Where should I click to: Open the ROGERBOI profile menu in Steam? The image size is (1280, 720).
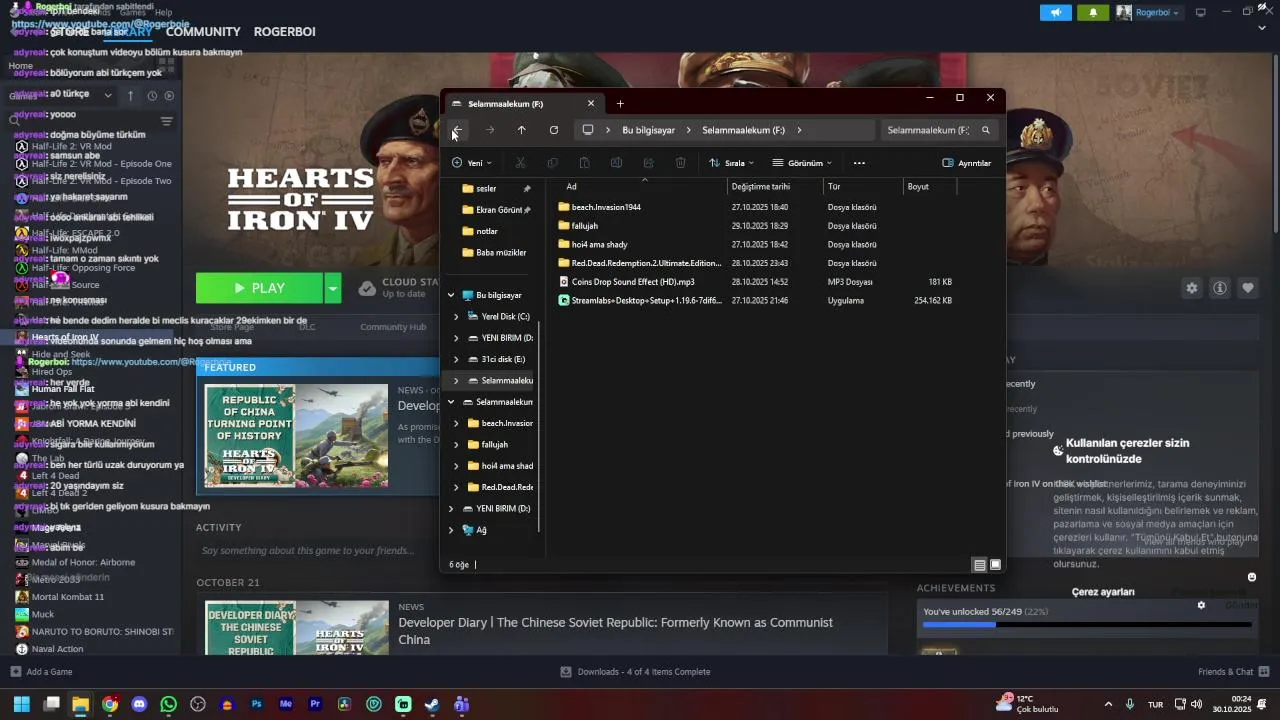285,31
